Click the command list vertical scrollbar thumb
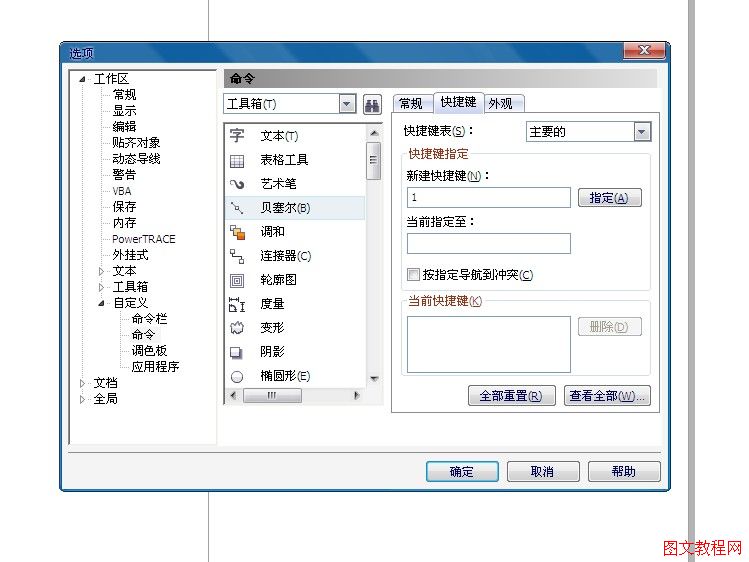This screenshot has height=562, width=749. [374, 161]
